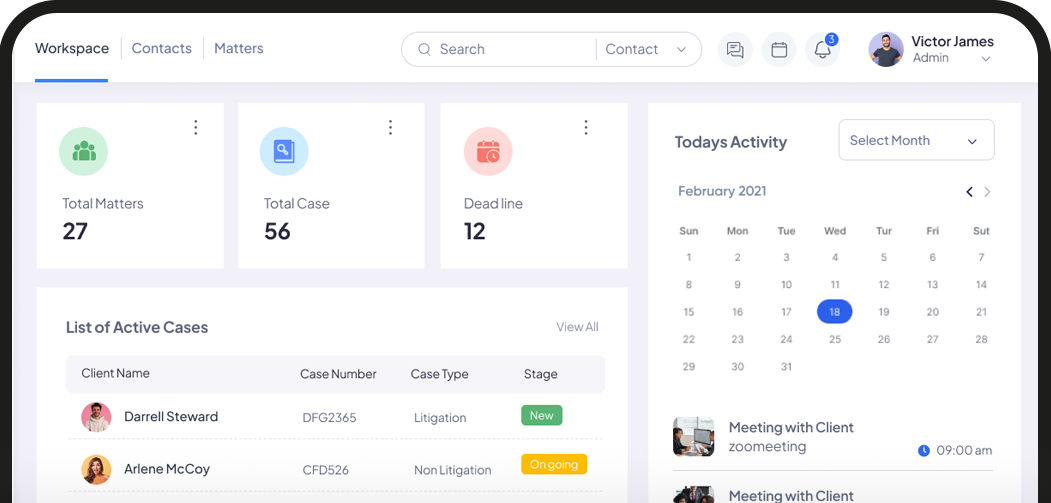The height and width of the screenshot is (503, 1051).
Task: Click Case Type column header
Action: pyautogui.click(x=440, y=374)
